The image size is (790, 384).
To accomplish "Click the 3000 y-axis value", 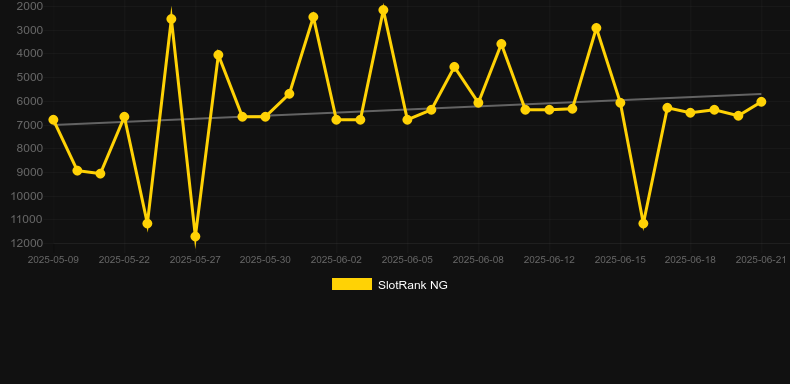I will pyautogui.click(x=30, y=30).
